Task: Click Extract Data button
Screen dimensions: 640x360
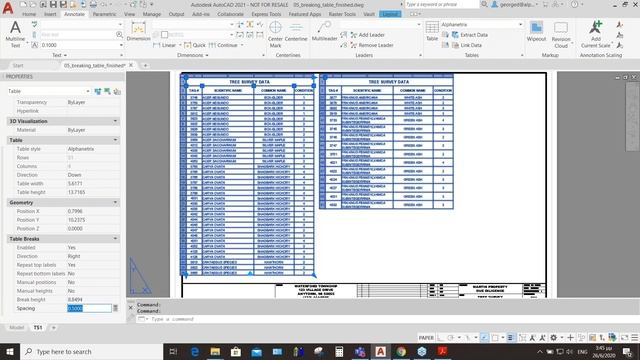Action: tap(470, 35)
